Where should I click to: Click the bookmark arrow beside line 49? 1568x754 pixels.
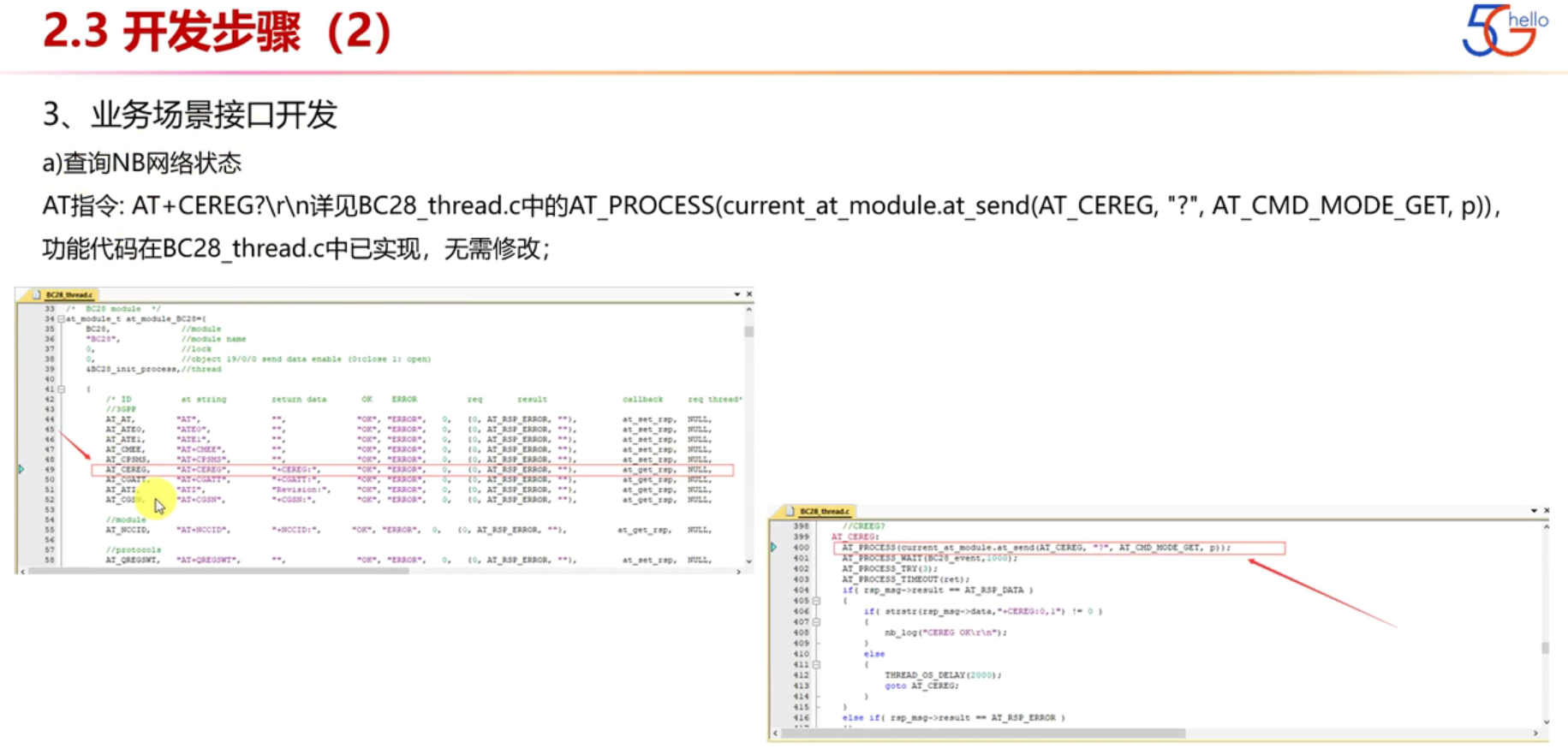click(21, 469)
